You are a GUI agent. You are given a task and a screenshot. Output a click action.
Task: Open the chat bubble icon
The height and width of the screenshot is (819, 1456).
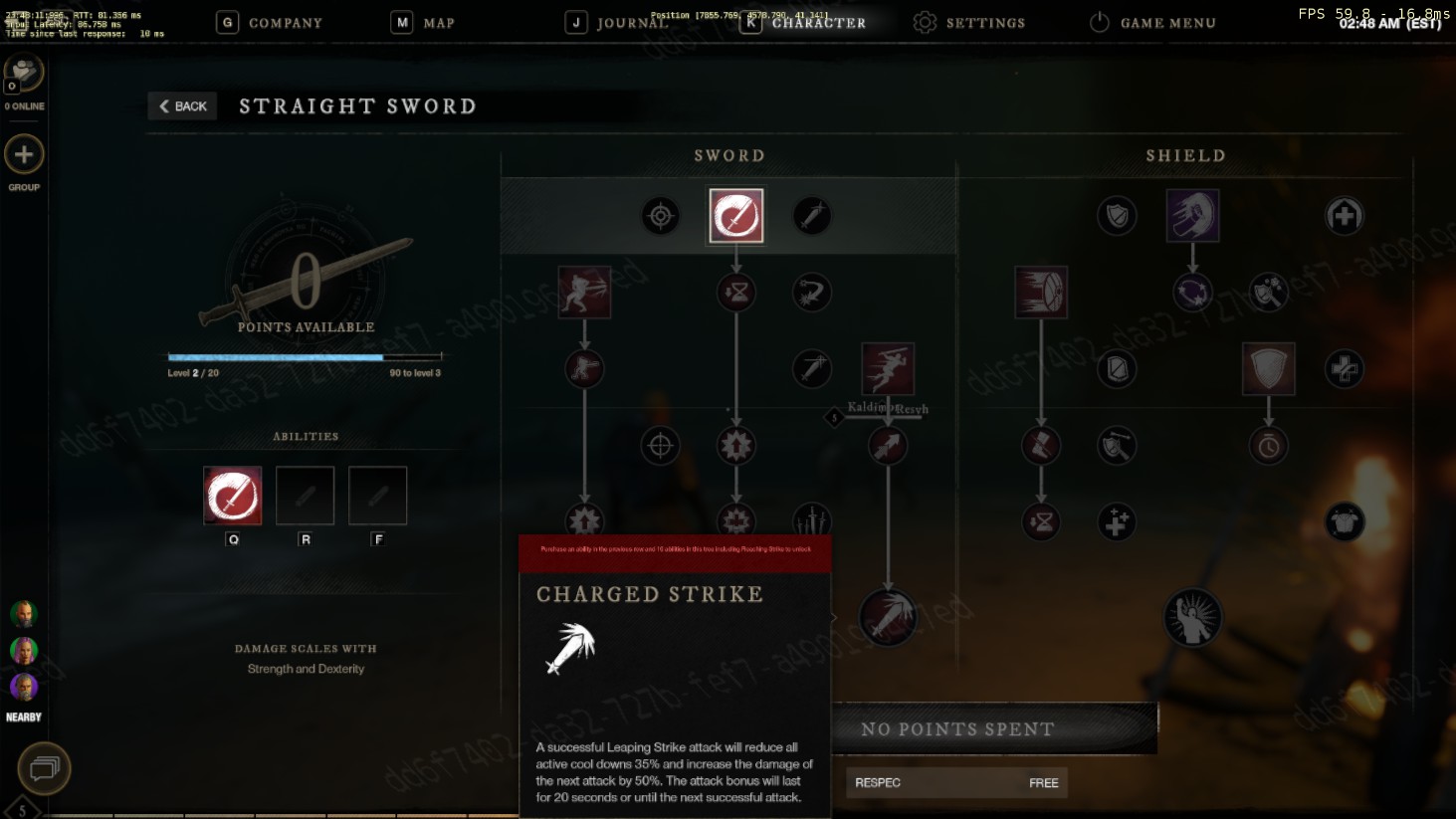(44, 768)
